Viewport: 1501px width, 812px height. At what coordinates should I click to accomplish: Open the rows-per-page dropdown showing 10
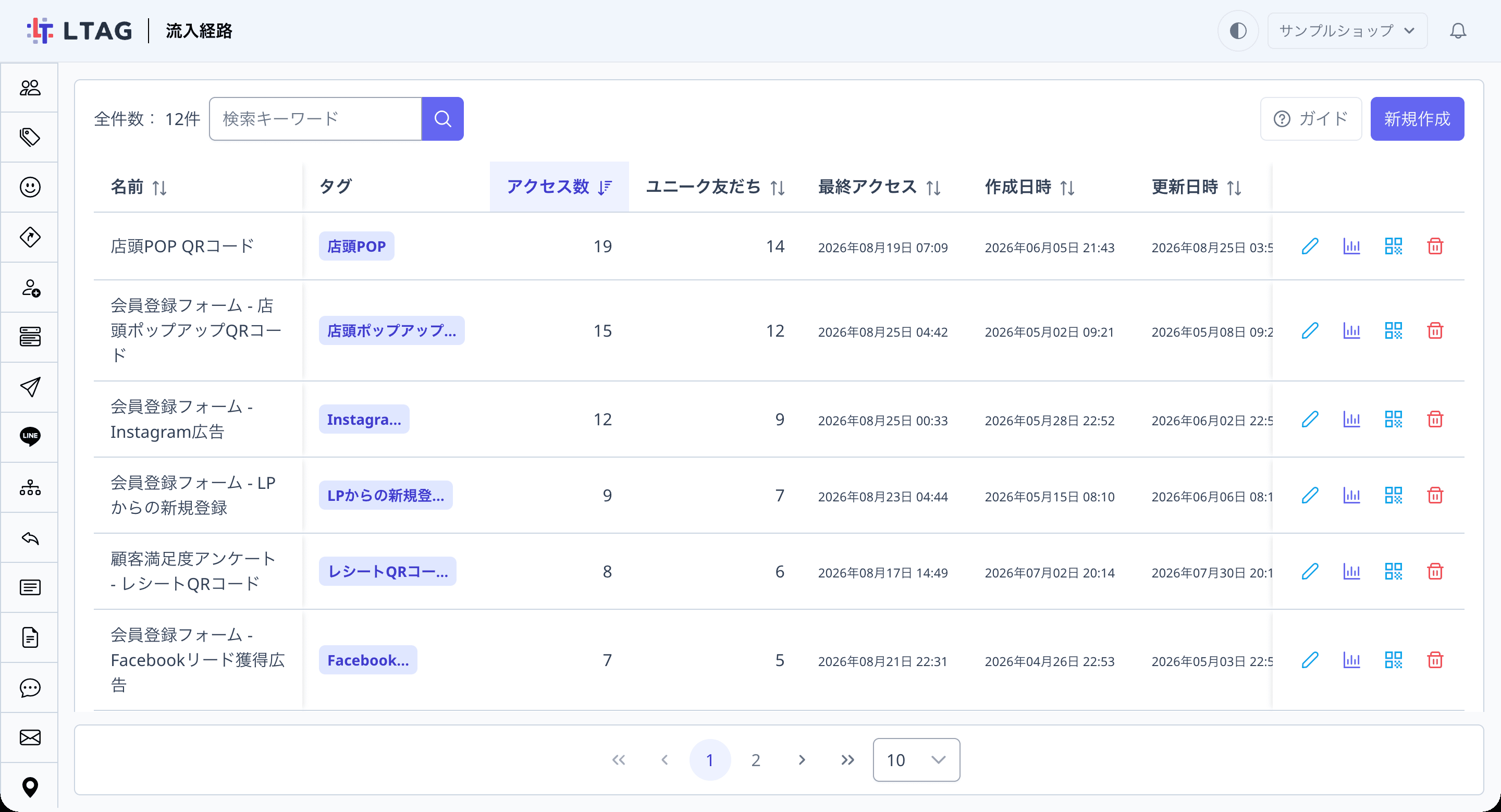click(916, 759)
